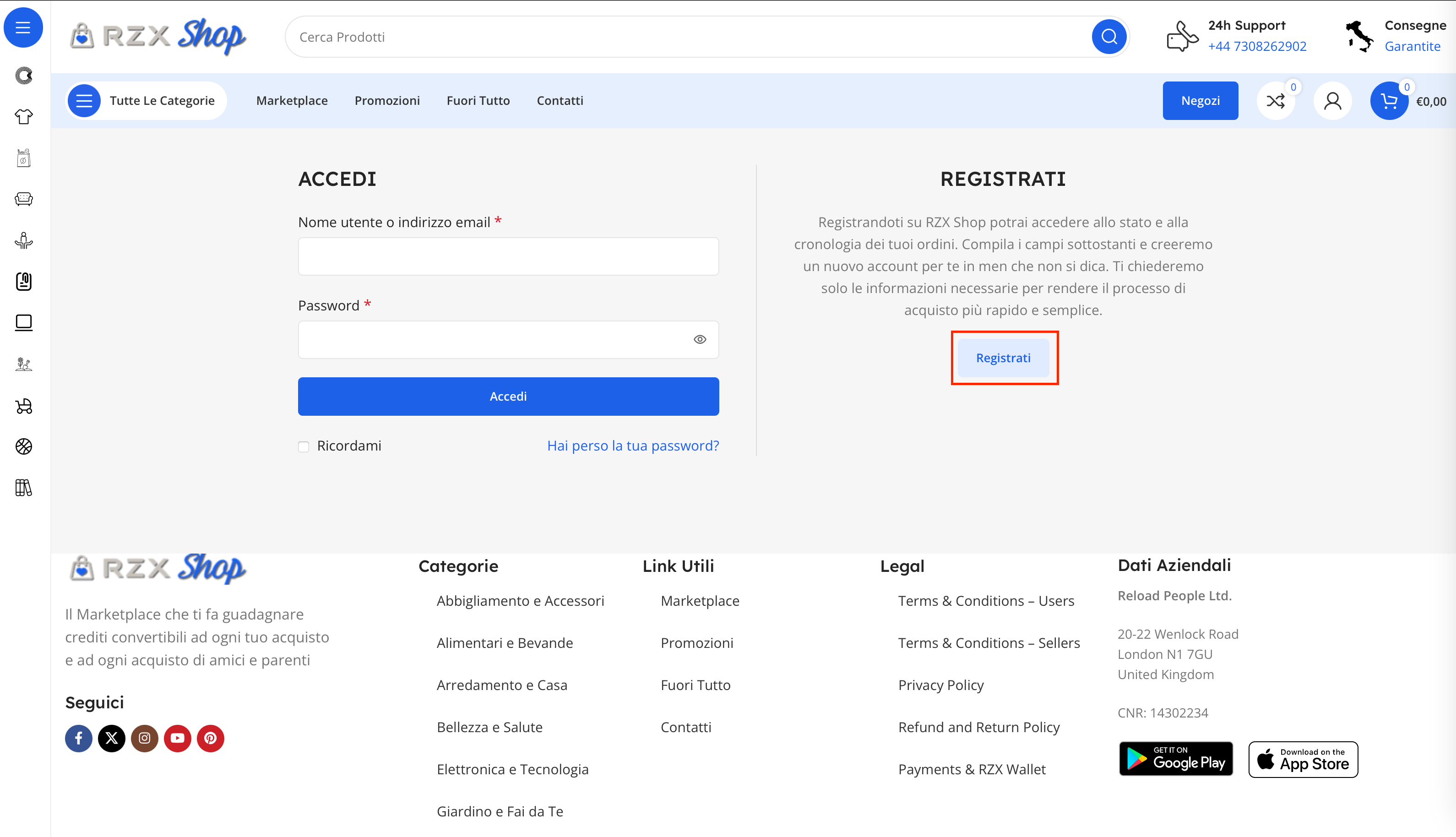This screenshot has height=837, width=1456.
Task: Open the baby stroller category icon
Action: tap(23, 406)
